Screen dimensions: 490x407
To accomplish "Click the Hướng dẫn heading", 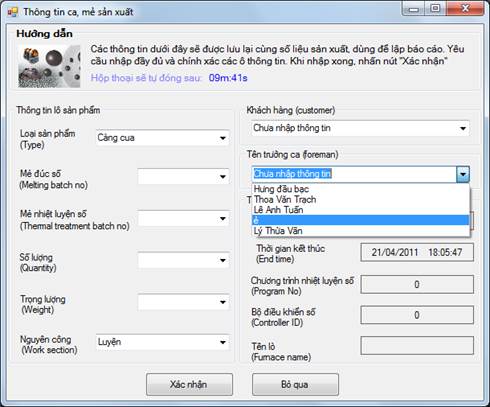I will (44, 34).
